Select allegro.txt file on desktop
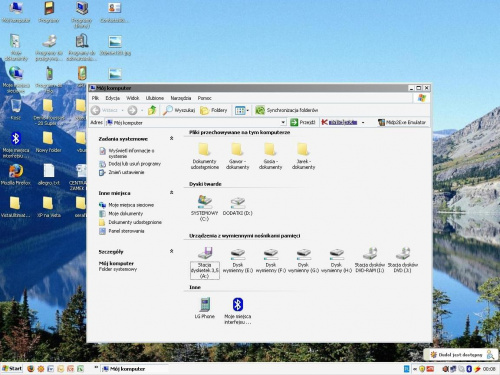Image resolution: width=500 pixels, height=375 pixels. point(49,175)
